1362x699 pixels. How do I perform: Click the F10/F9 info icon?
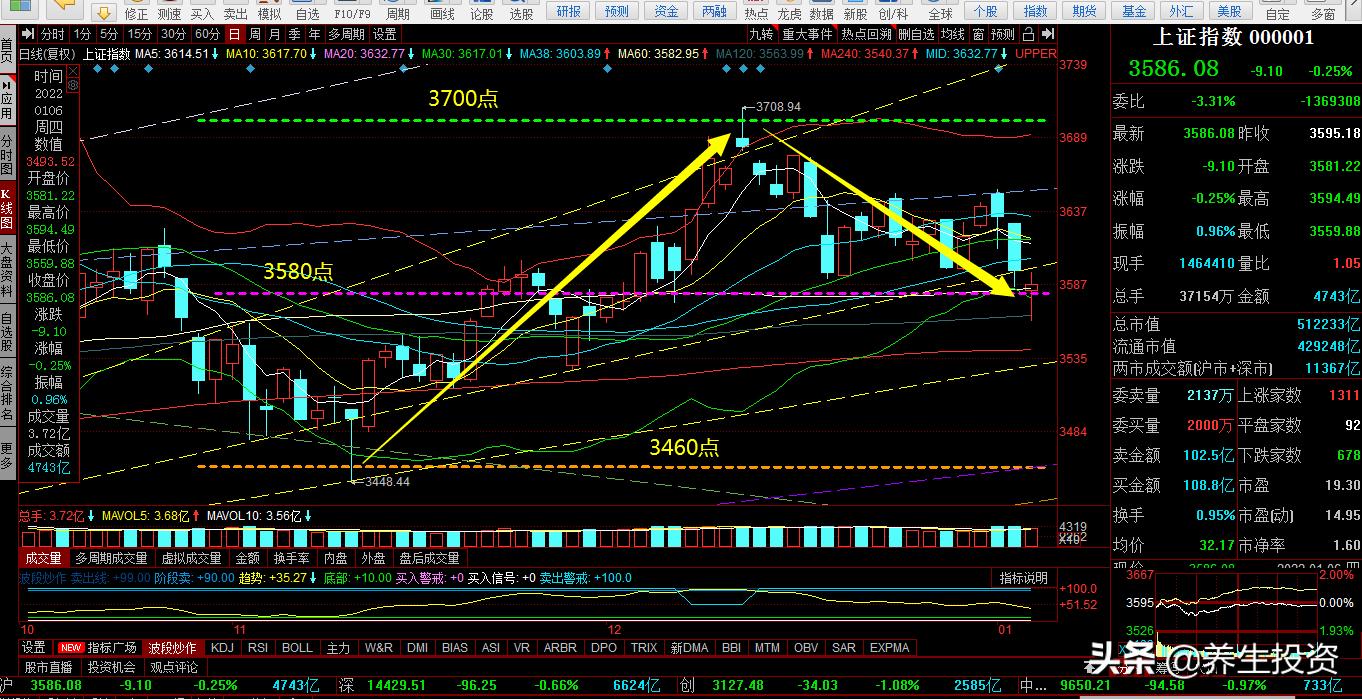pos(352,13)
